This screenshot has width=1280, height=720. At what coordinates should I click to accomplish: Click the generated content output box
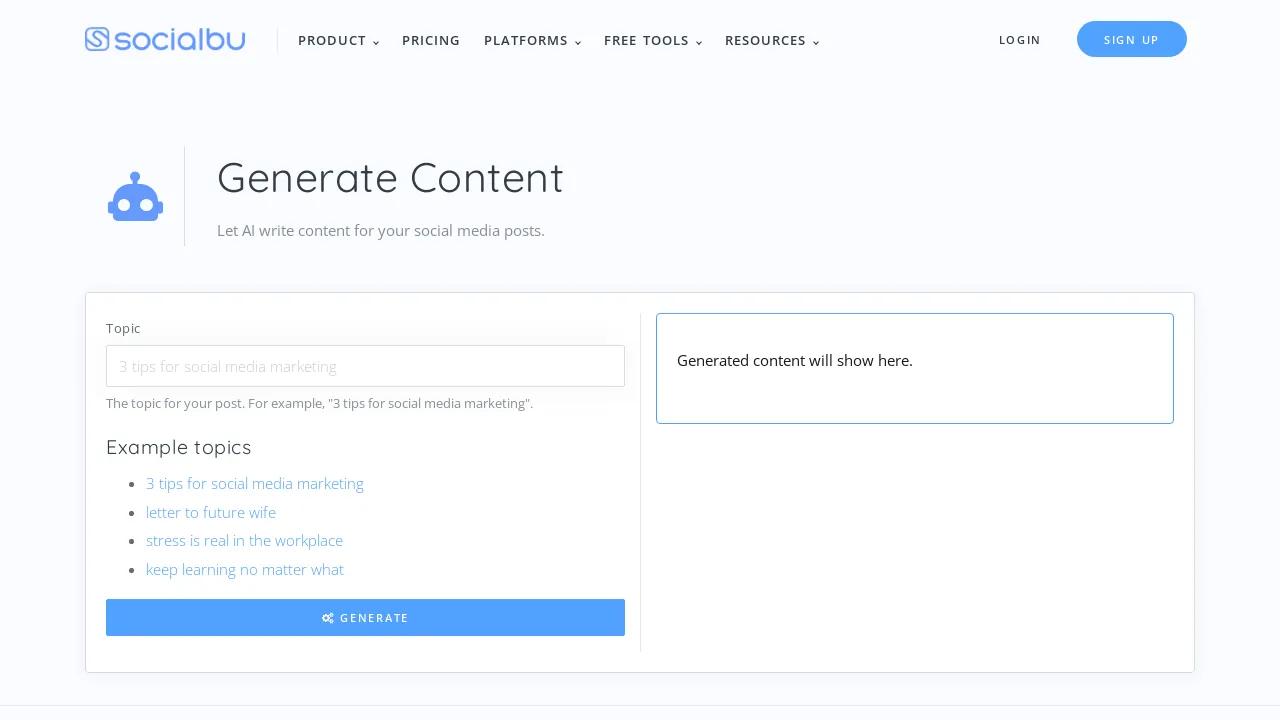tap(914, 368)
